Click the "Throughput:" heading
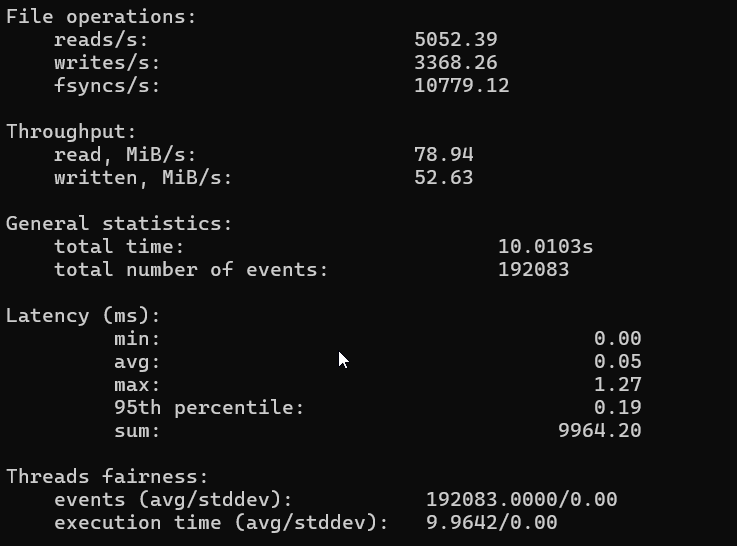The width and height of the screenshot is (737, 546). click(71, 132)
